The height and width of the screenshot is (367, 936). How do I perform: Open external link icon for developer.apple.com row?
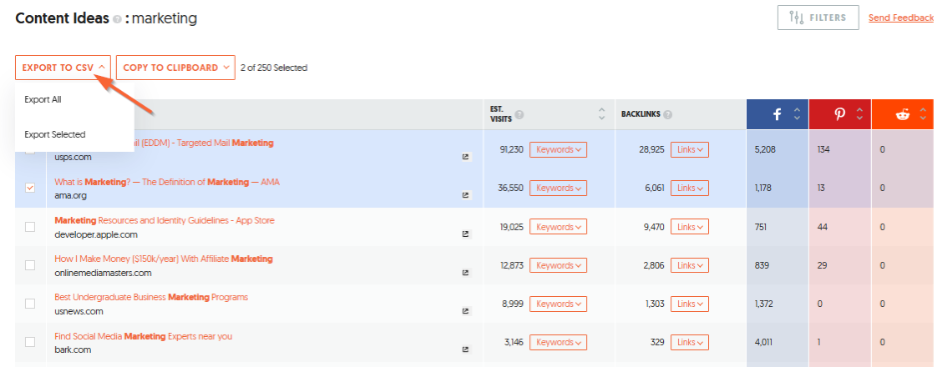466,235
